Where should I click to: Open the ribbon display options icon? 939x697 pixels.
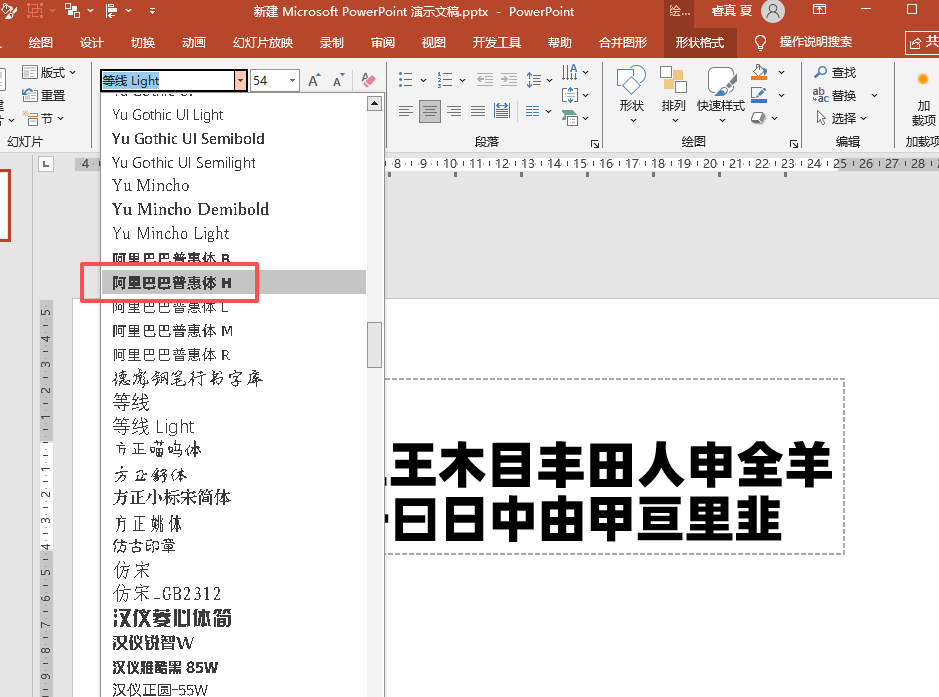[x=819, y=10]
